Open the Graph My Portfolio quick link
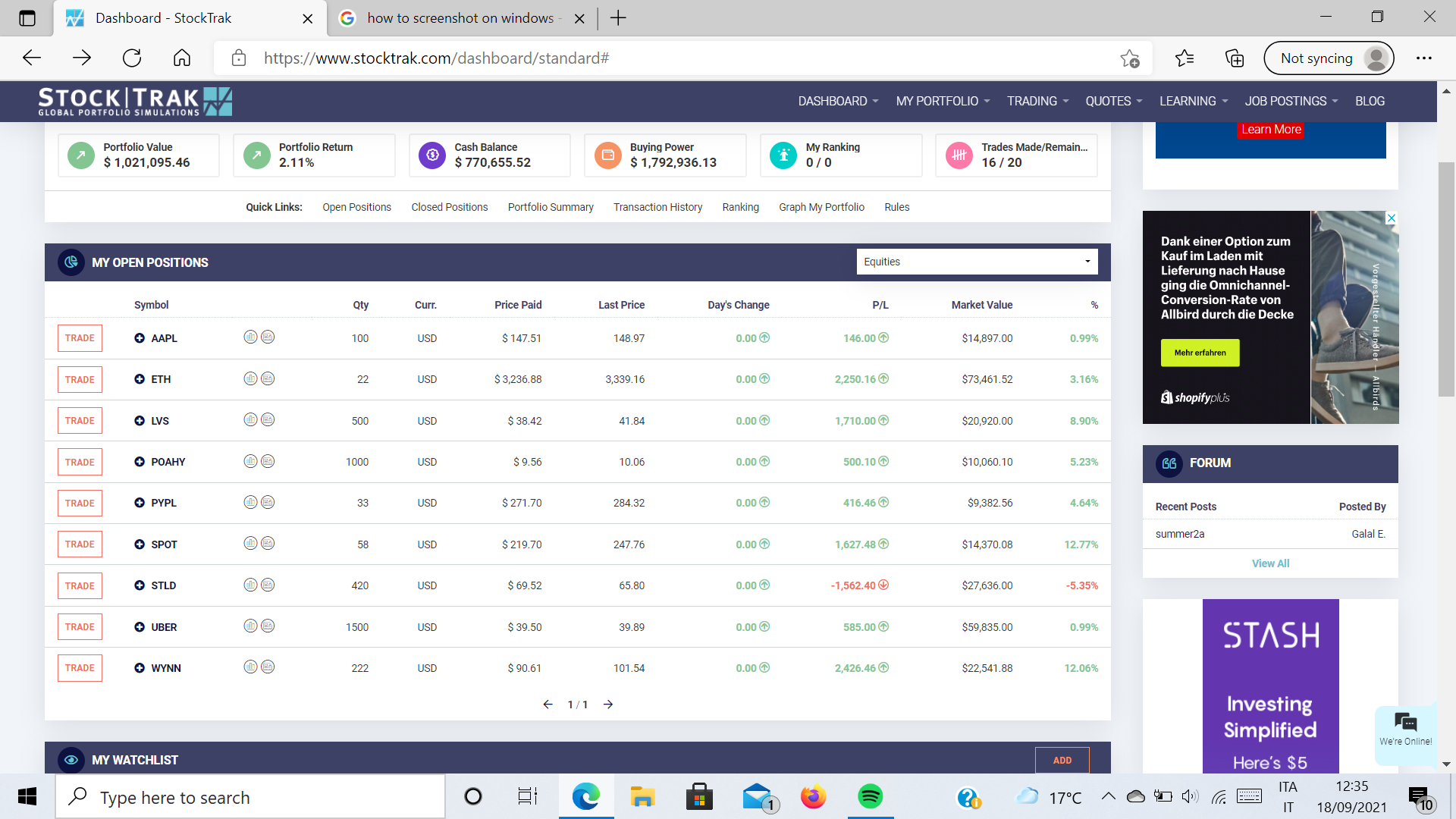This screenshot has width=1456, height=819. (821, 207)
